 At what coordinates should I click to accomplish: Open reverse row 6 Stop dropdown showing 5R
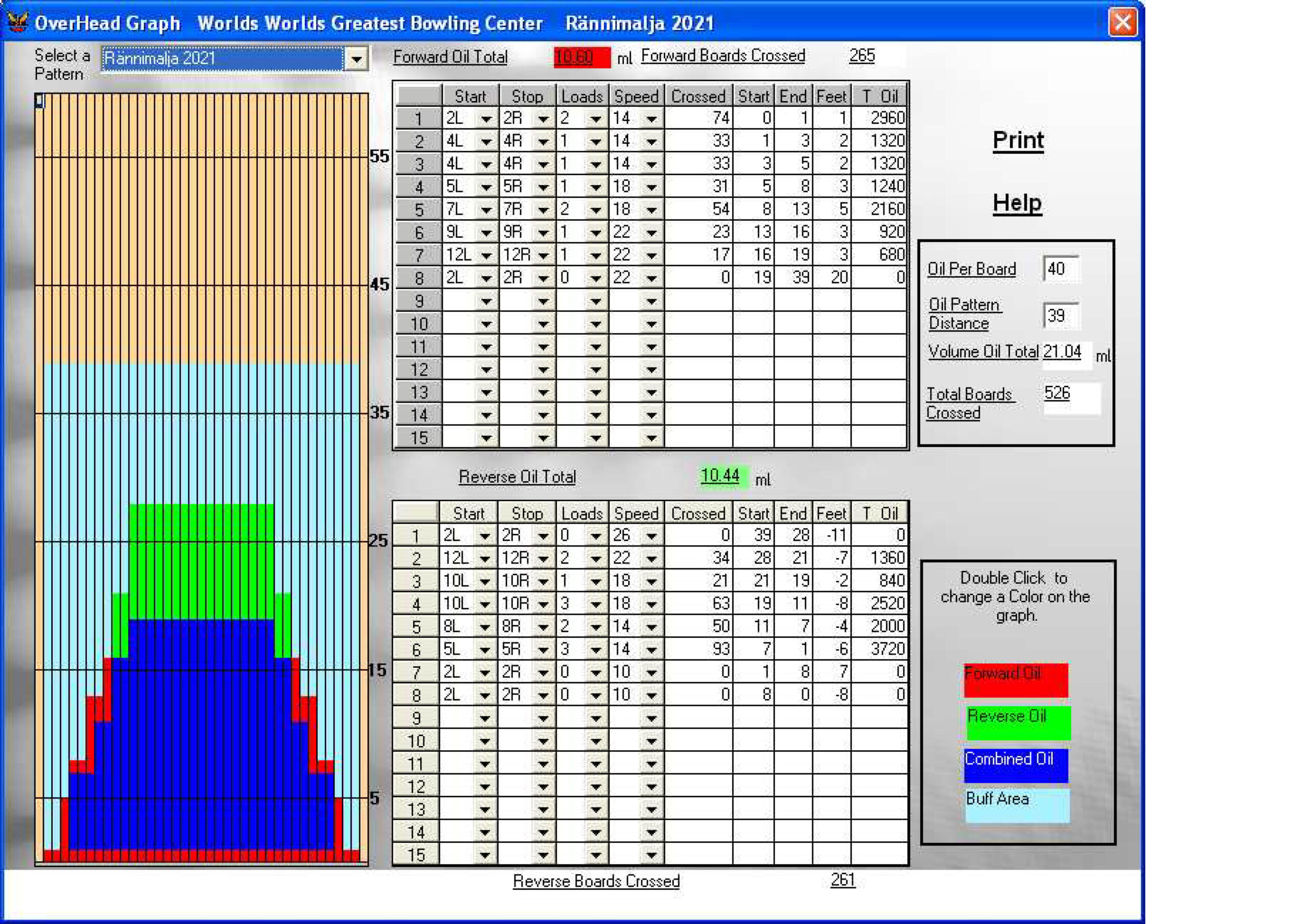tap(543, 649)
